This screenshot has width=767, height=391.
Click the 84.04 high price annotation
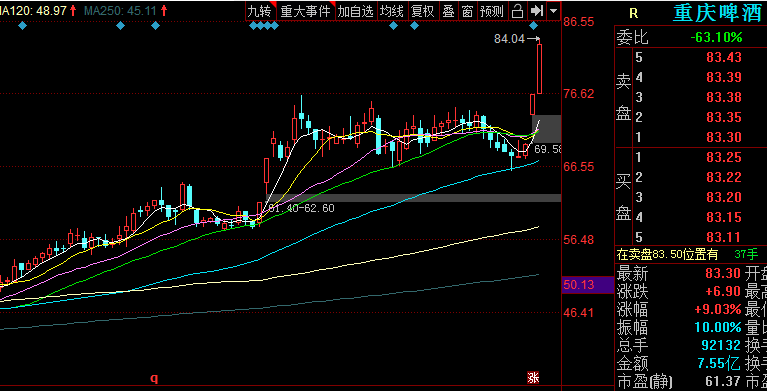[509, 39]
